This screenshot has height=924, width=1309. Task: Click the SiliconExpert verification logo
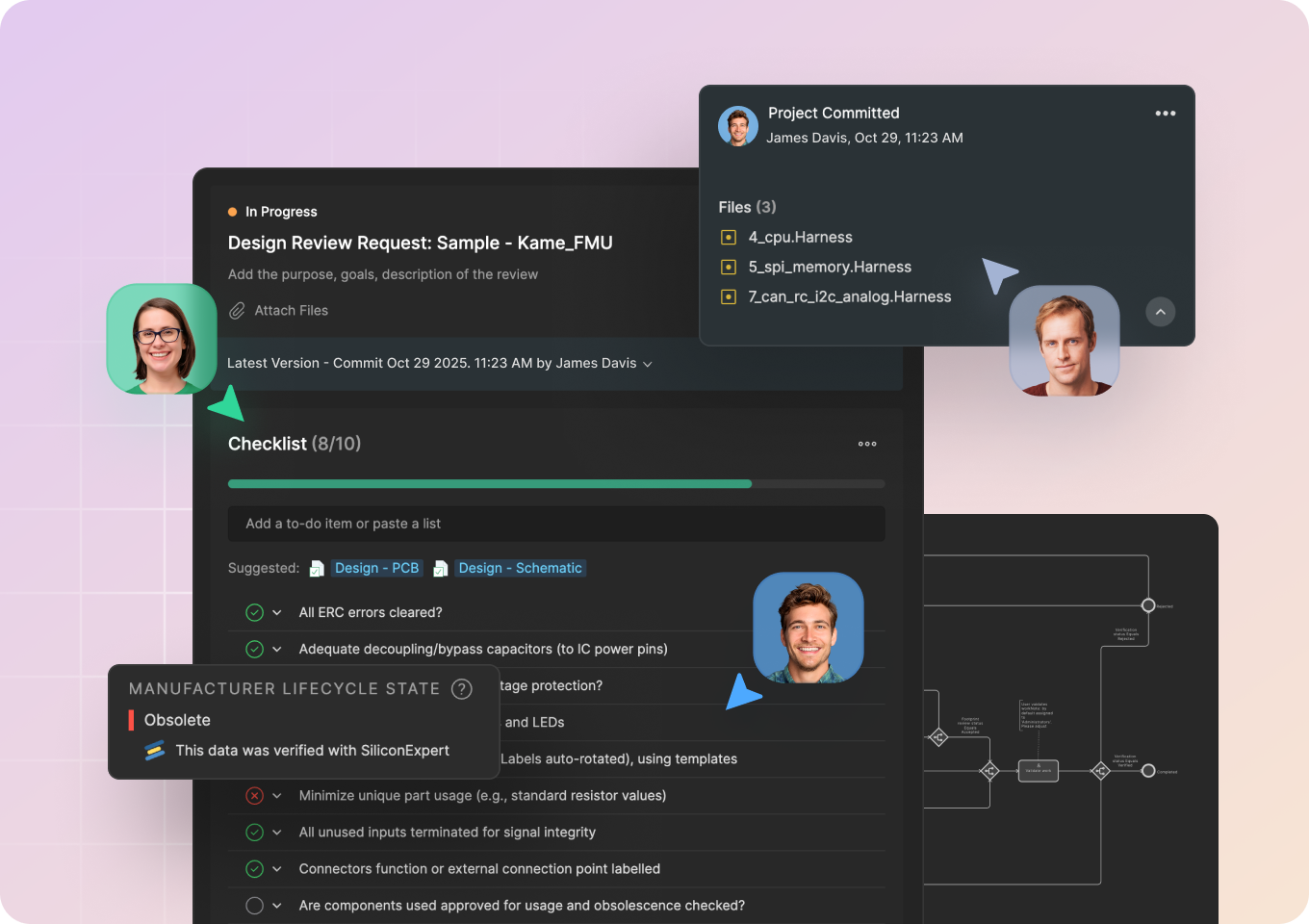154,751
